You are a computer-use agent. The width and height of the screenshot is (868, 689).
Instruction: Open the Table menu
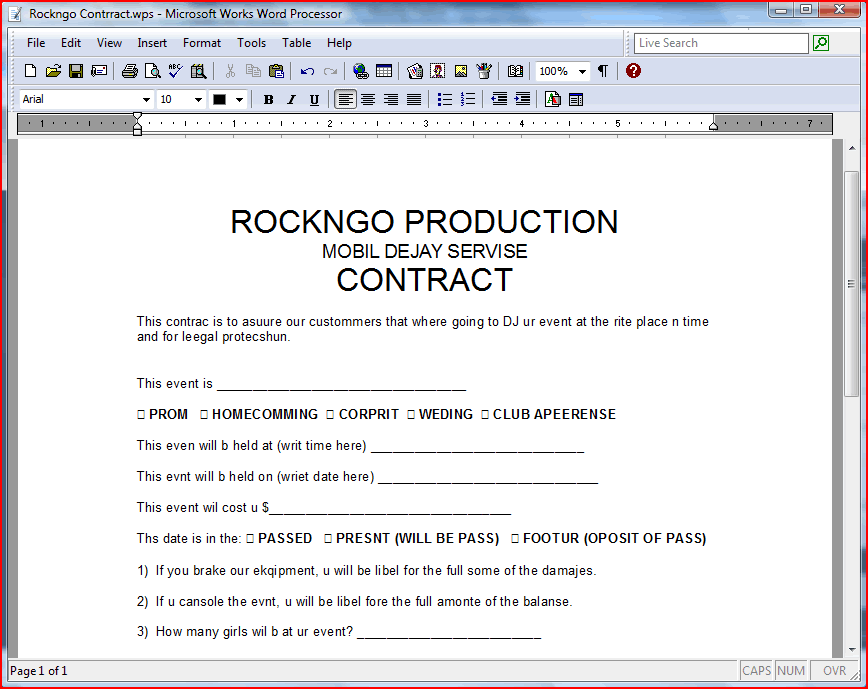pyautogui.click(x=296, y=43)
